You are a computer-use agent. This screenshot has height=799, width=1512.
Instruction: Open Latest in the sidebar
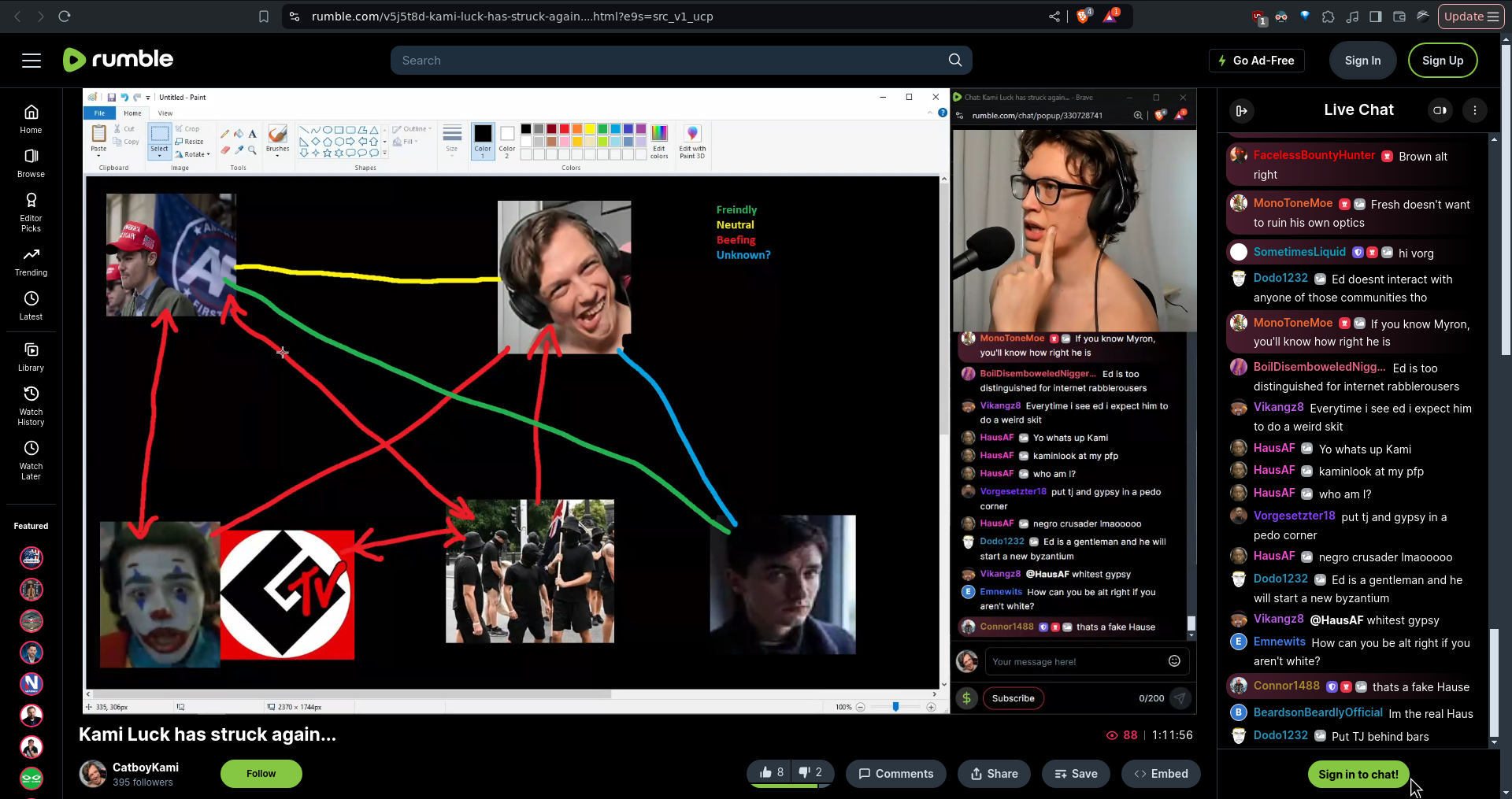click(x=31, y=305)
